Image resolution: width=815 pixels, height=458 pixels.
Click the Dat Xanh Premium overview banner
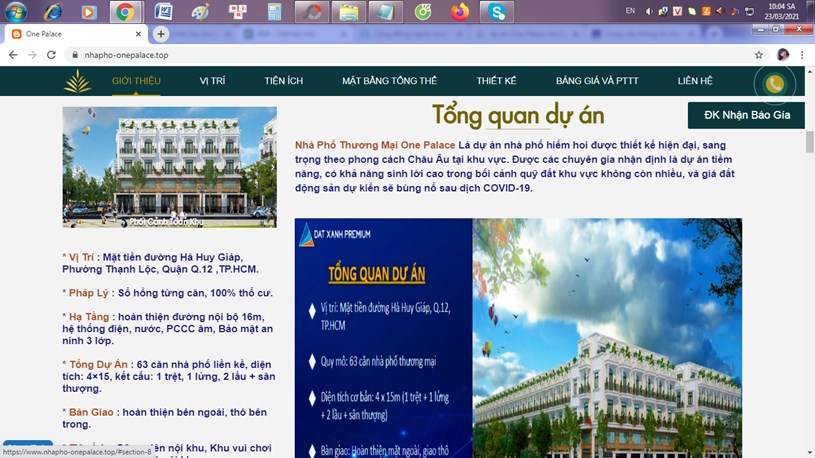pos(518,338)
